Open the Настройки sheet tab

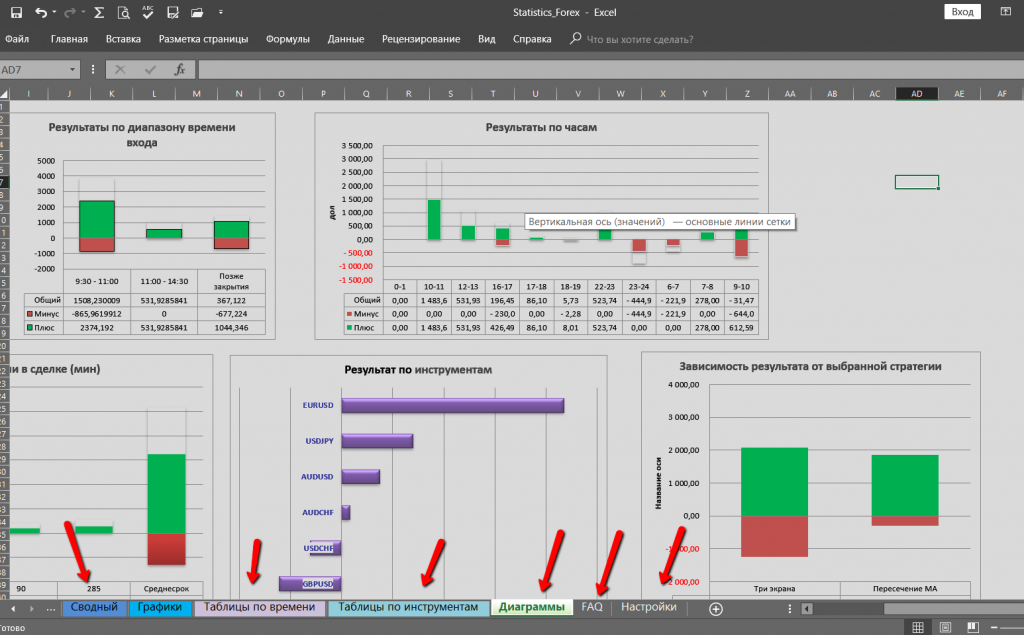648,607
